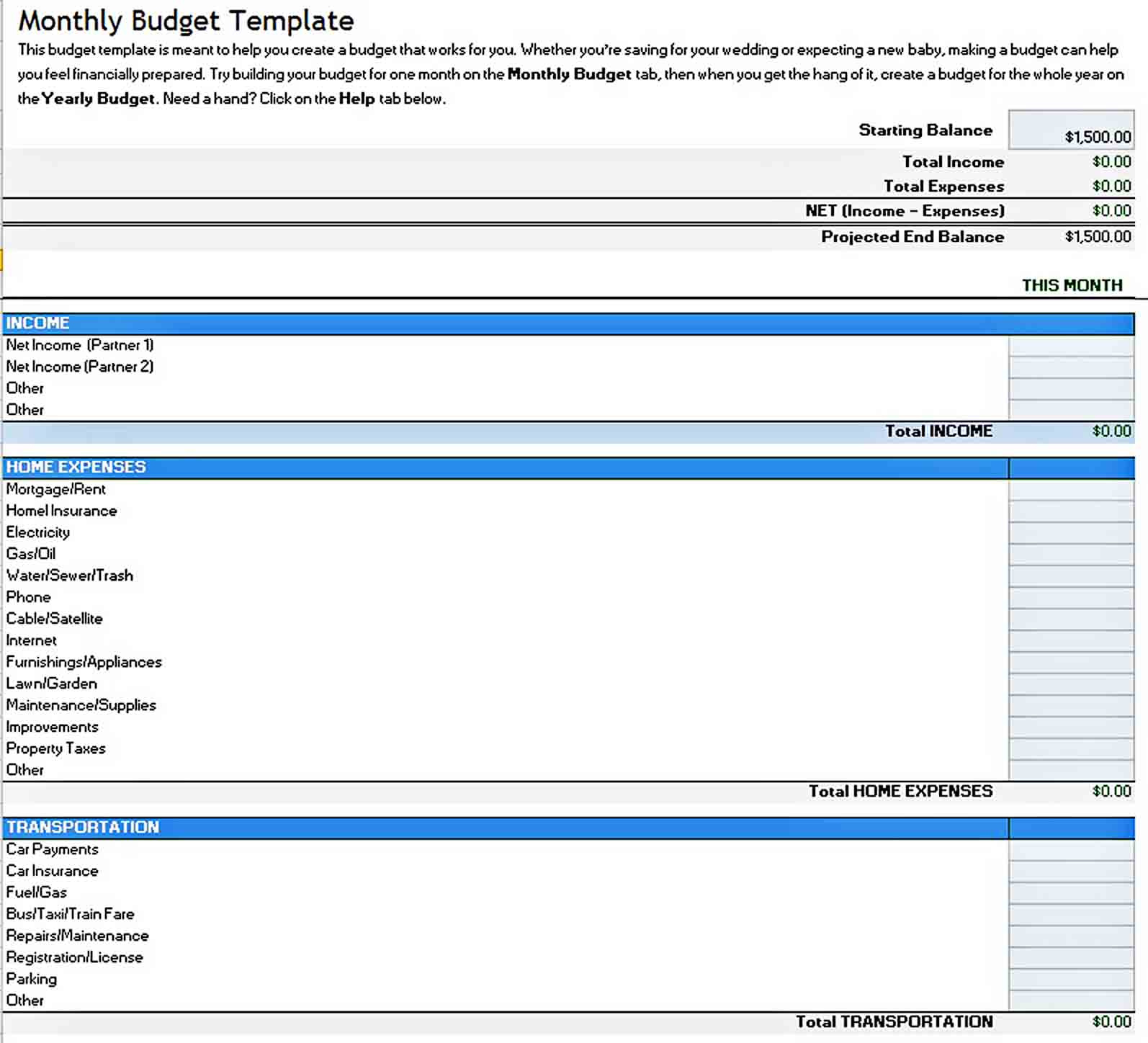Click the Monthly Budget Template title
This screenshot has width=1148, height=1043.
(x=186, y=21)
